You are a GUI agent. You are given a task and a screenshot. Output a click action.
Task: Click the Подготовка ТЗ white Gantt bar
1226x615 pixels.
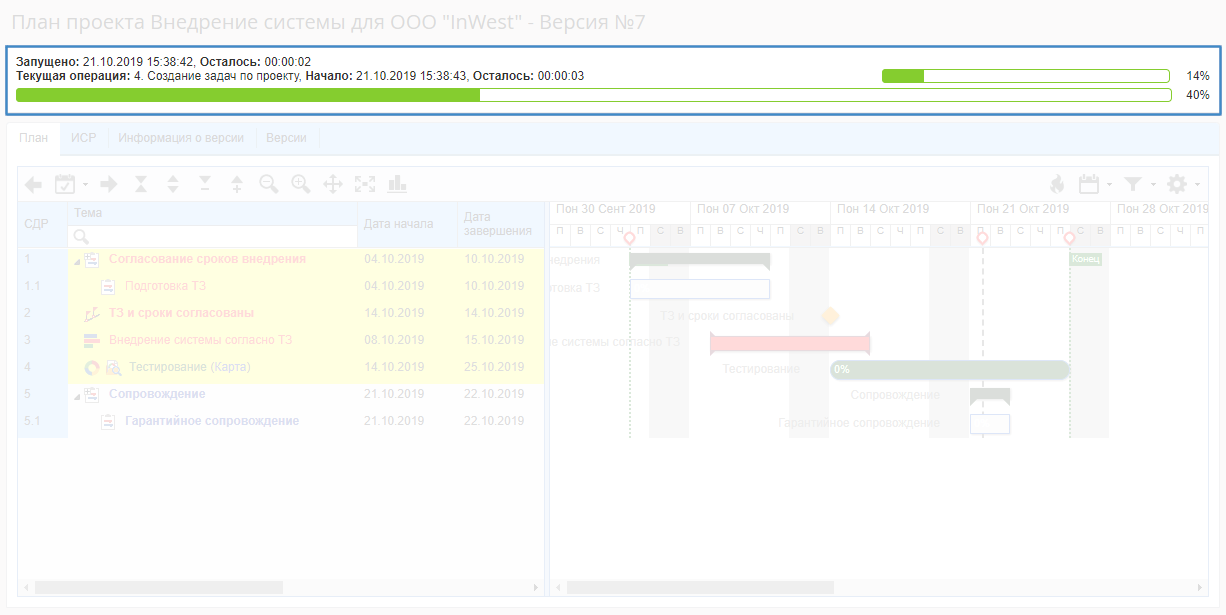(x=700, y=289)
